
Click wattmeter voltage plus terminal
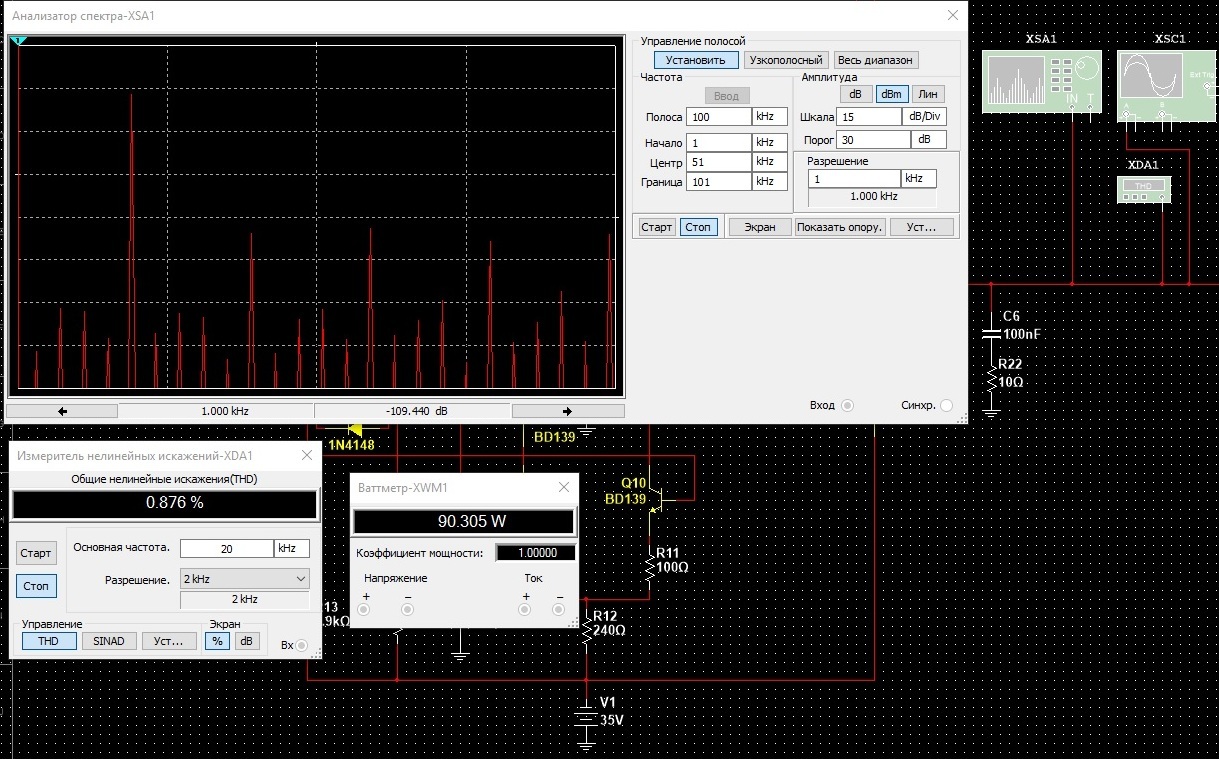point(364,610)
